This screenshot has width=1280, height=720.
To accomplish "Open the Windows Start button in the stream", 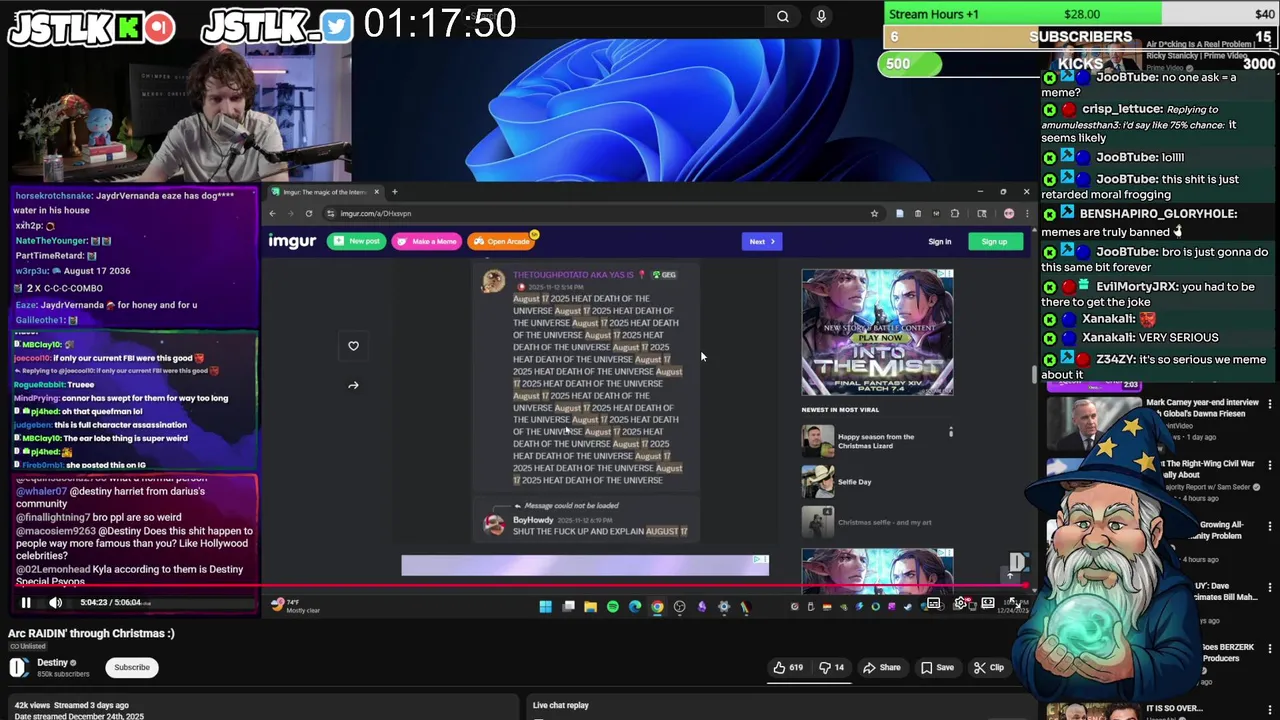I will [x=545, y=606].
